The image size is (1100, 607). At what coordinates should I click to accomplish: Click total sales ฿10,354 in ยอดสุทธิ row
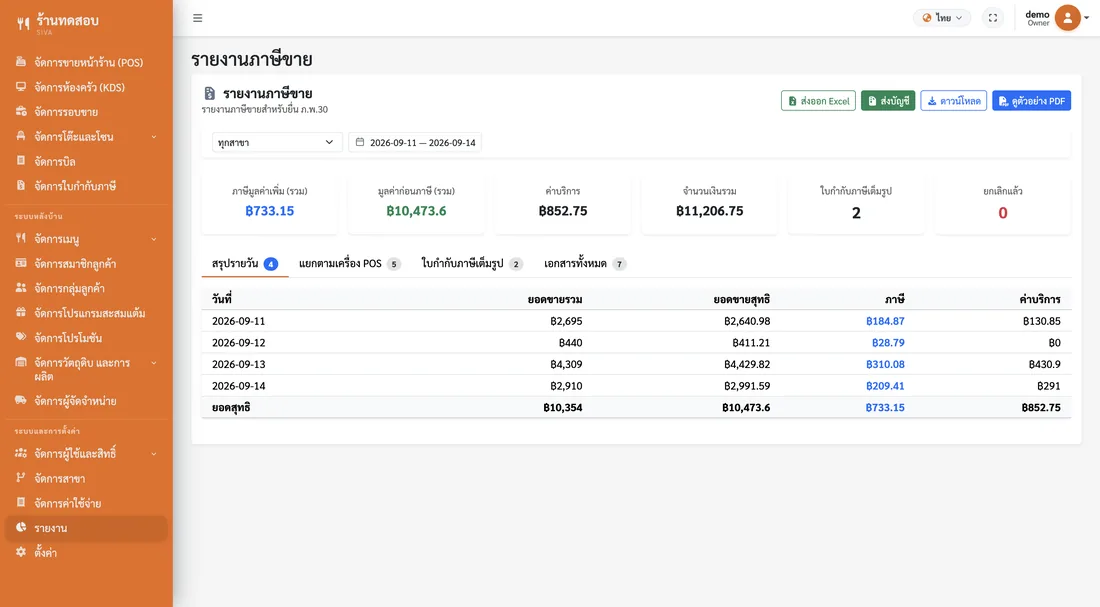tap(563, 408)
